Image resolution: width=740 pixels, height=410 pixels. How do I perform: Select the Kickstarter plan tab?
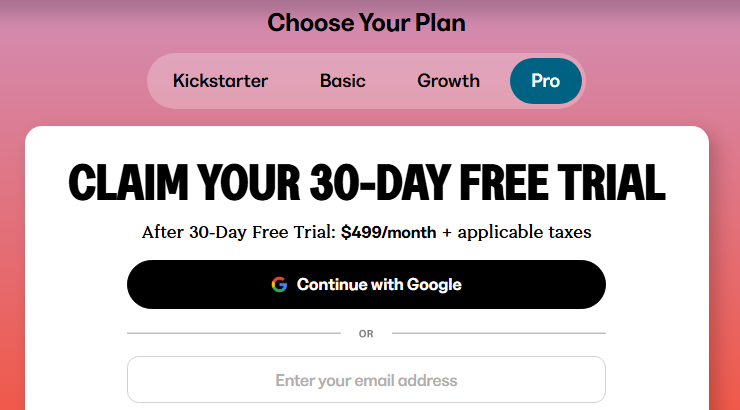[220, 81]
